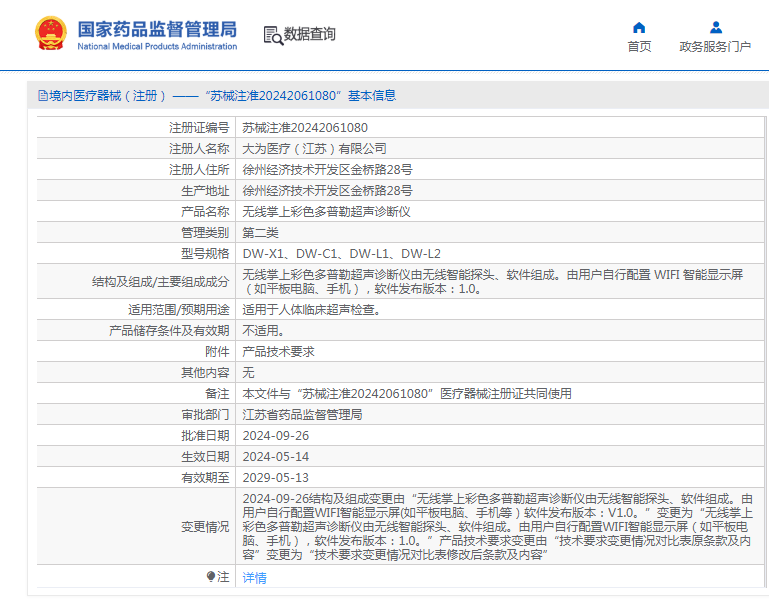This screenshot has height=599, width=769.
Task: Select registrant name 大为医疗（江苏）有限公司
Action: (x=314, y=149)
